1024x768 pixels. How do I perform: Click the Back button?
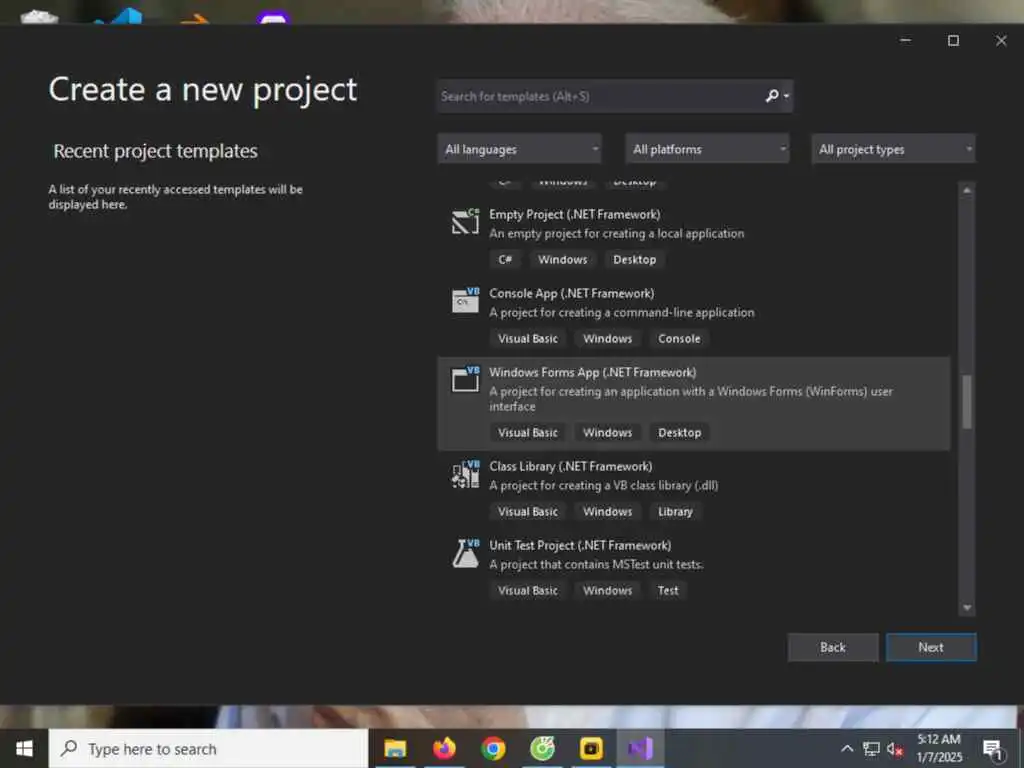pos(833,647)
